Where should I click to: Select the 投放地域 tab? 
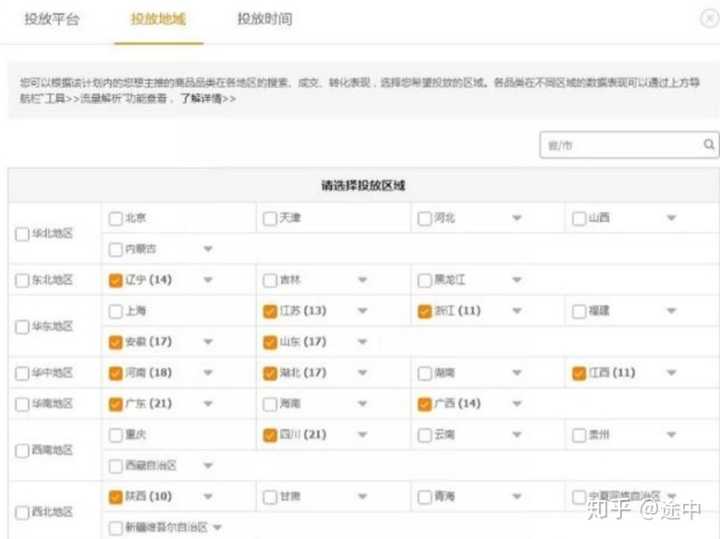158,20
